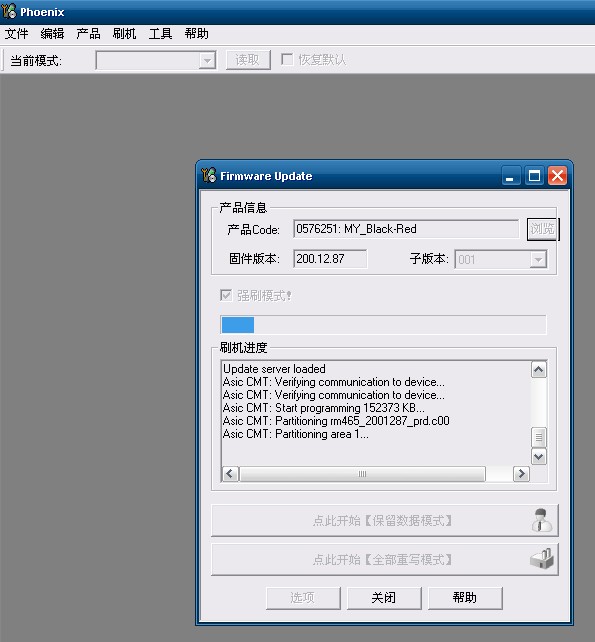
Task: Expand the 当前模式 dropdown
Action: [208, 61]
